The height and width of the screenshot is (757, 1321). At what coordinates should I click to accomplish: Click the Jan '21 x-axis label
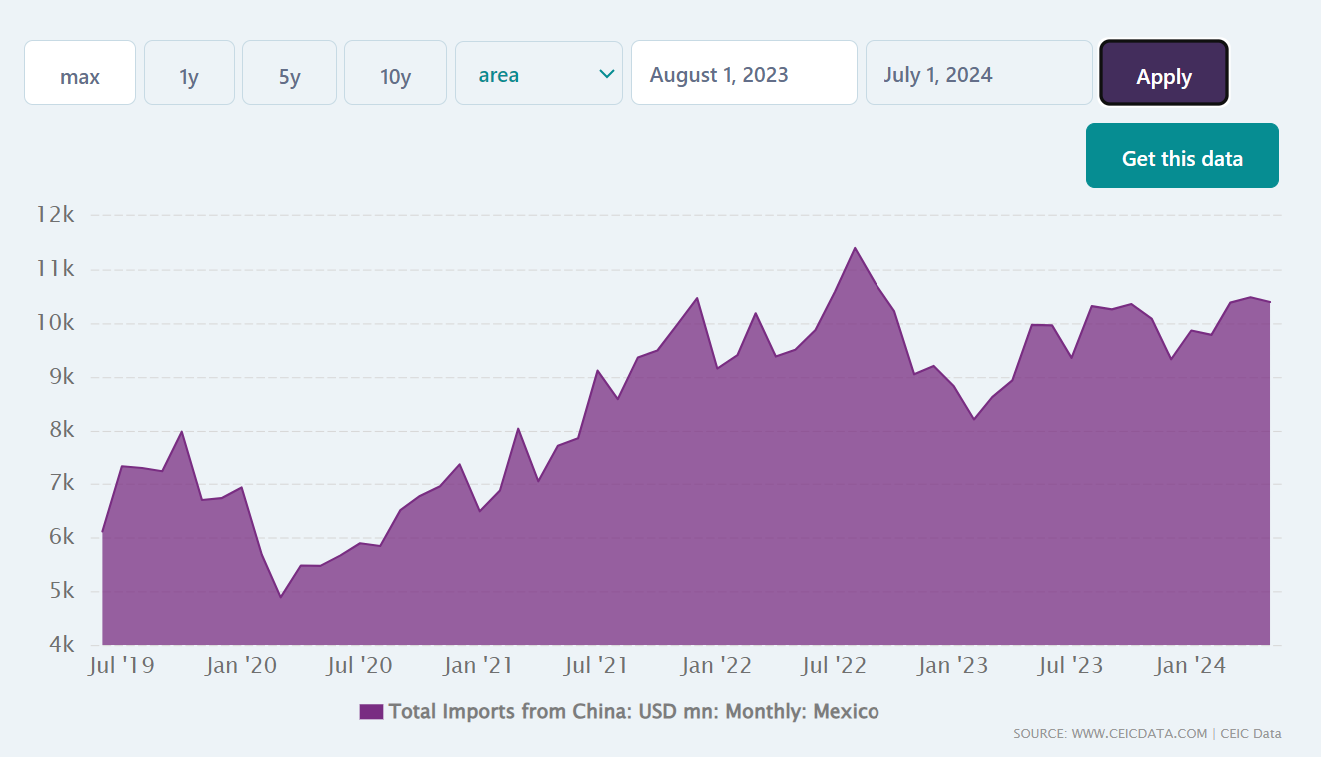point(478,665)
